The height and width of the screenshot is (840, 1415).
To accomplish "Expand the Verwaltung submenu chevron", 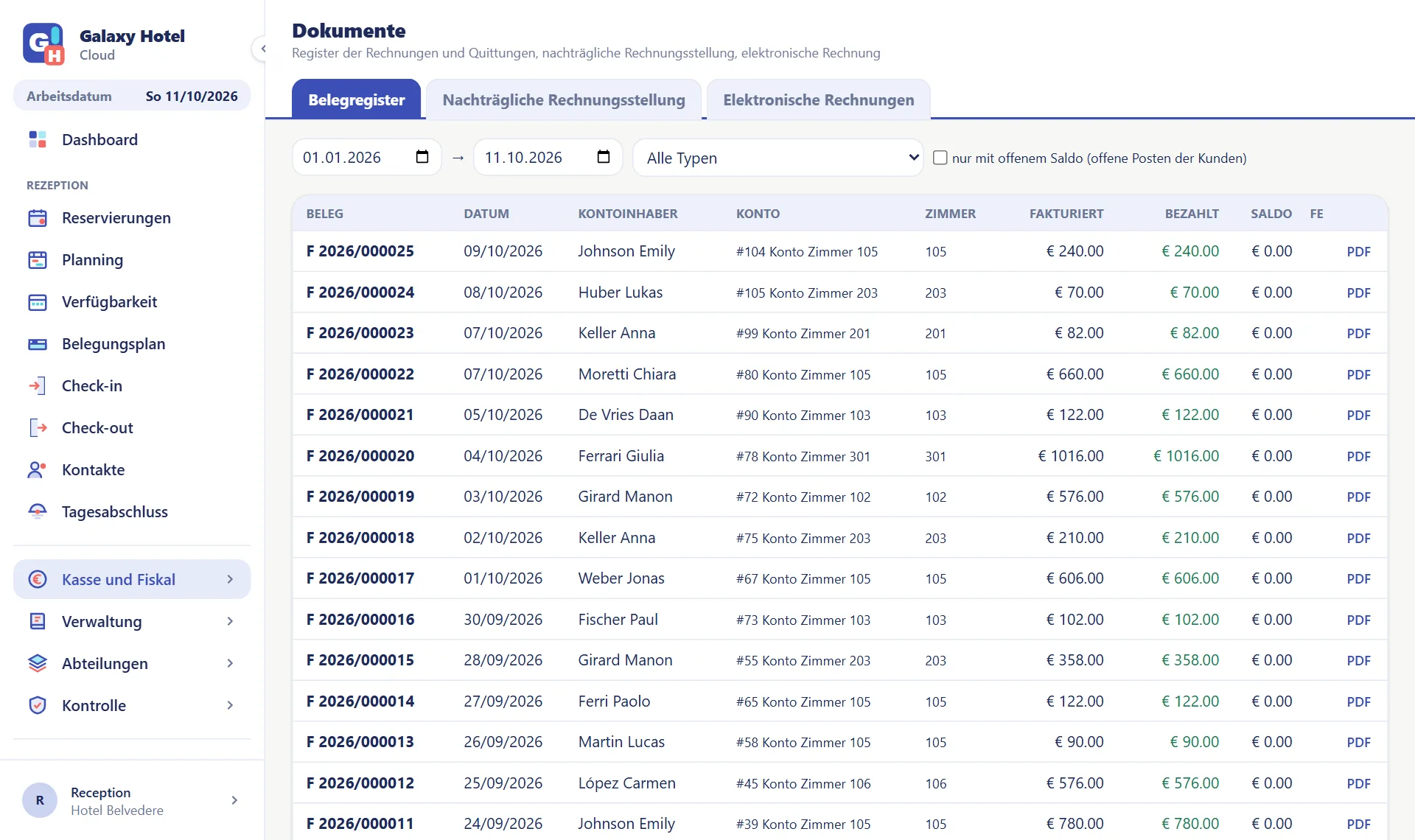I will [x=230, y=622].
